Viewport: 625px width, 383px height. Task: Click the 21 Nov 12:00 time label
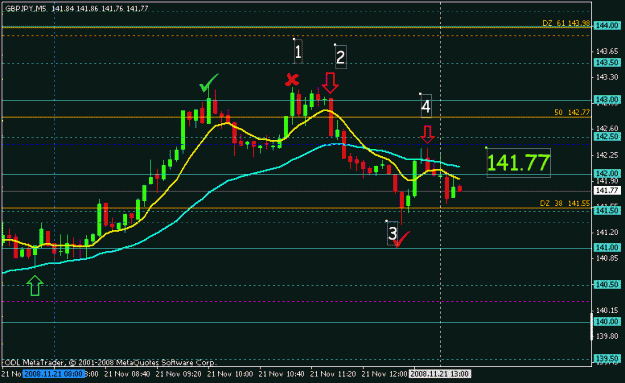[x=384, y=374]
